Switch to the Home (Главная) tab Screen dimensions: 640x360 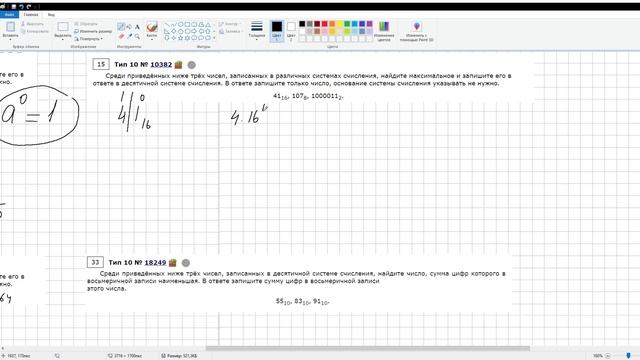point(31,15)
